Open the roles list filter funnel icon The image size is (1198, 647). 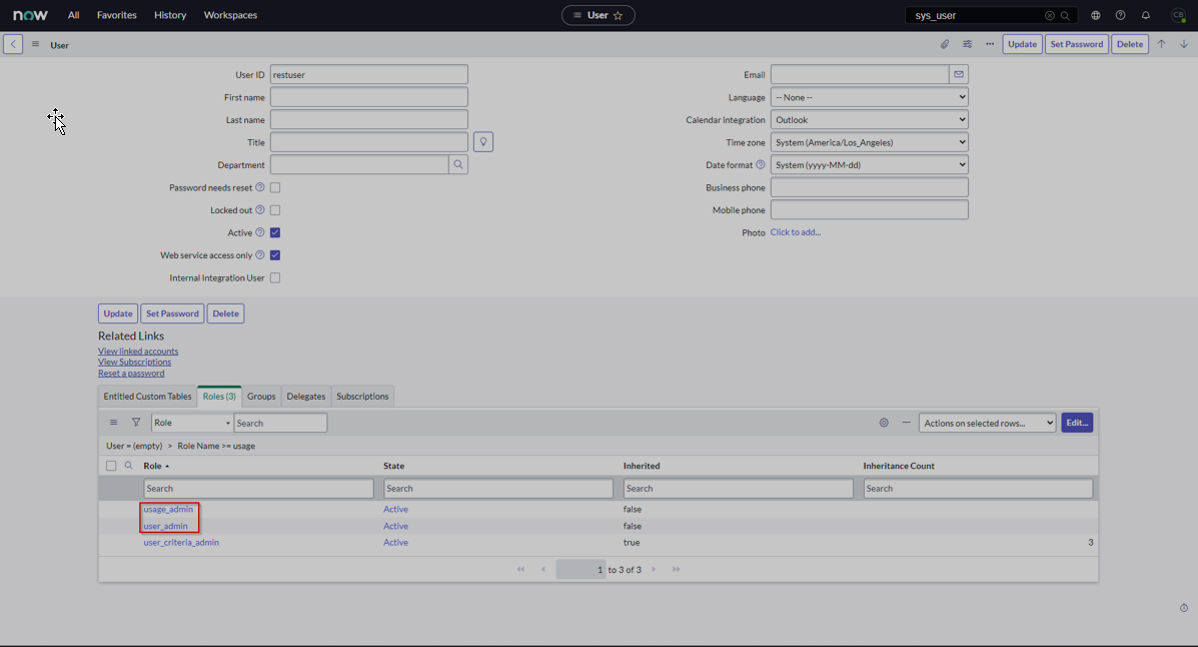(136, 423)
